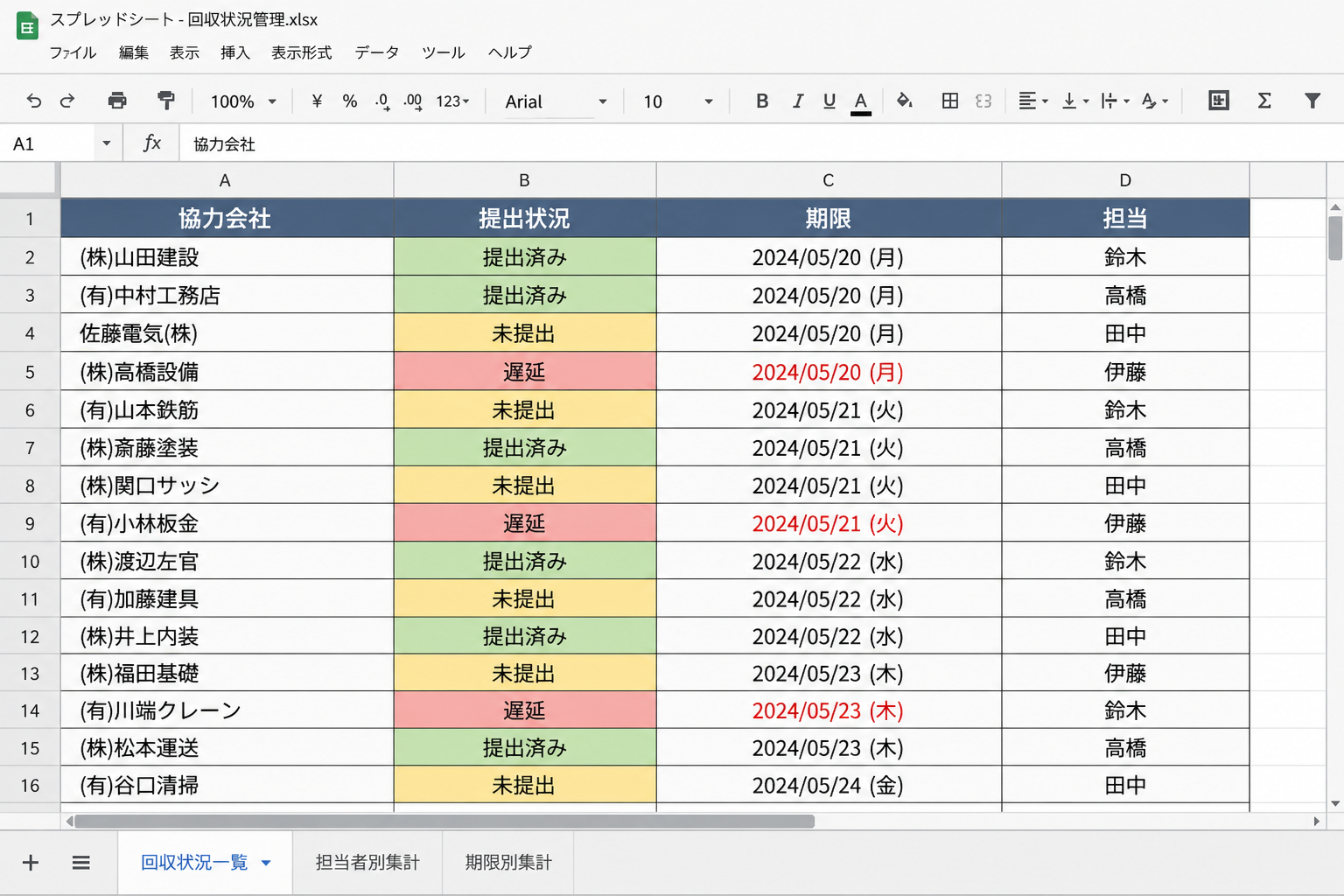Add a new sheet with plus button
1344x896 pixels.
[31, 863]
